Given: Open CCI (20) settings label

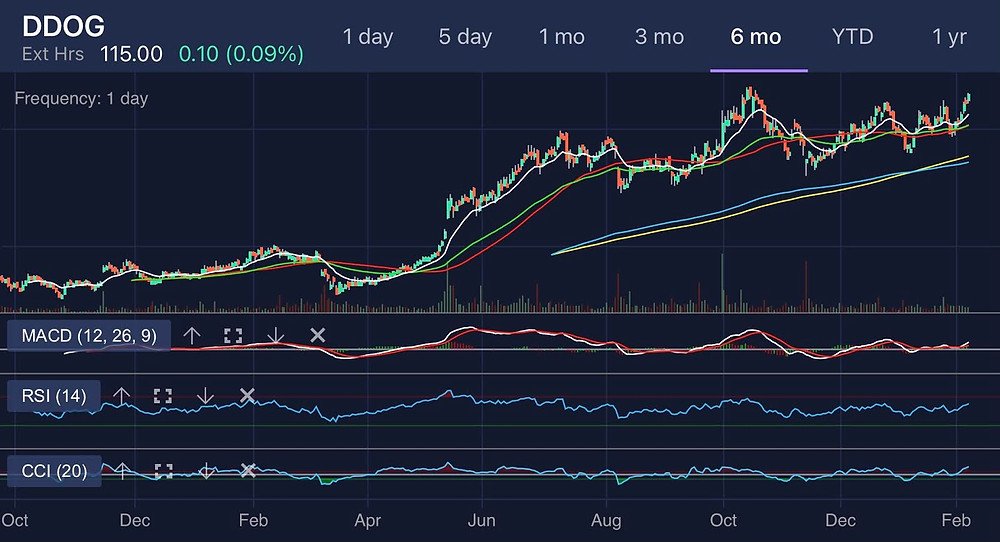Looking at the screenshot, I should (54, 471).
